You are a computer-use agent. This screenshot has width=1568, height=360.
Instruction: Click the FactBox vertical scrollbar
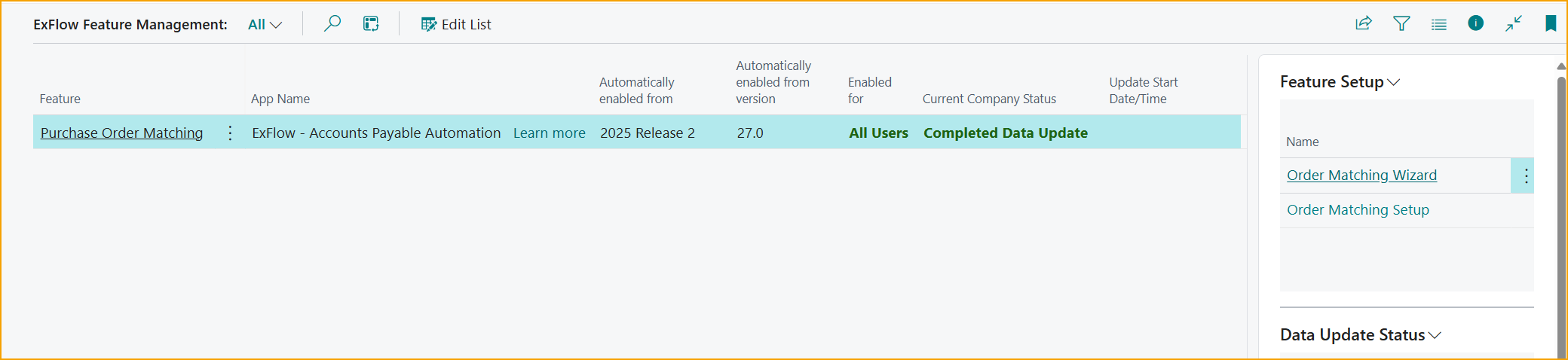point(1560,211)
